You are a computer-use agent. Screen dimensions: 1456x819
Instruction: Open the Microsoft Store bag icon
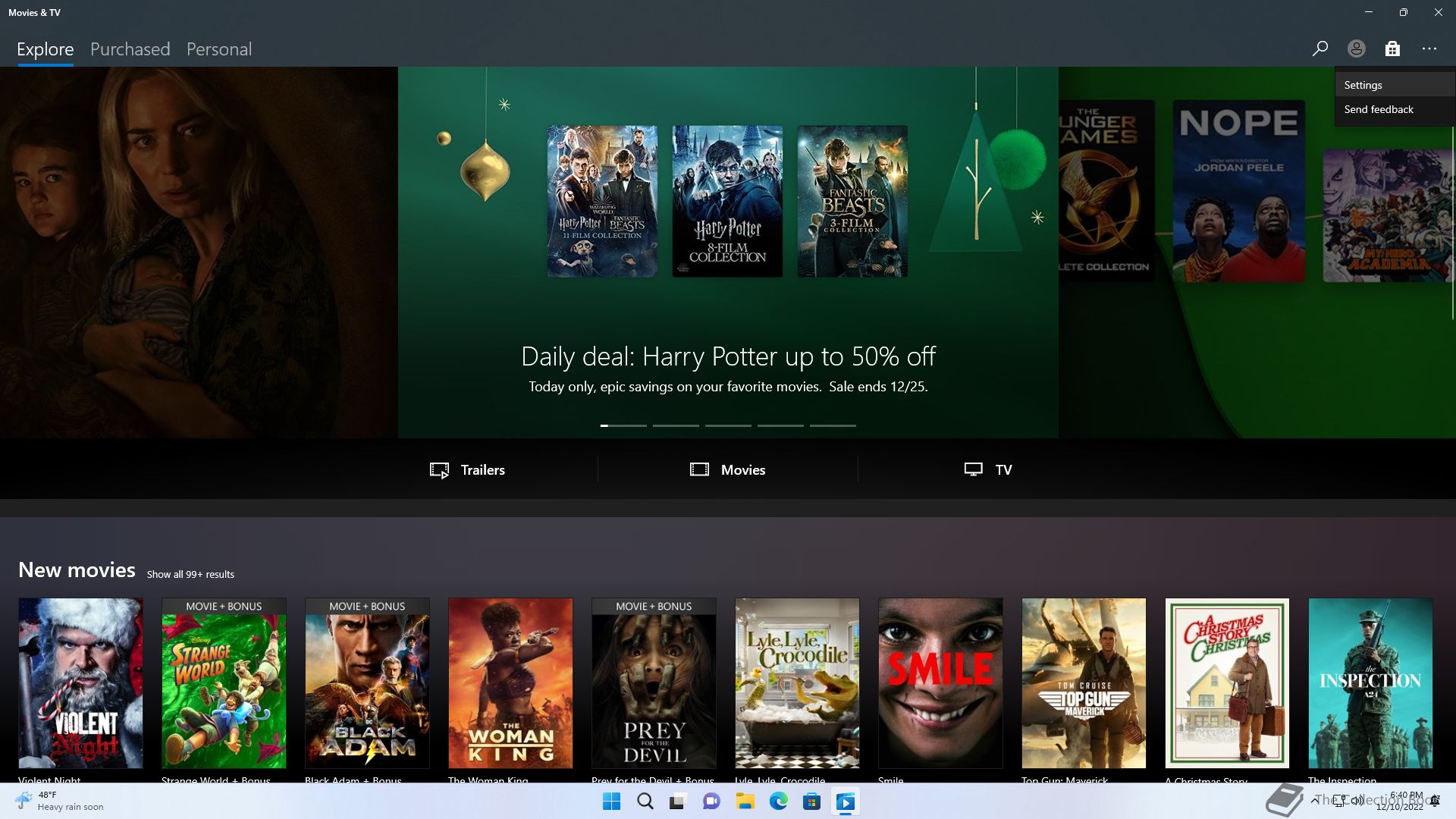pos(1392,49)
